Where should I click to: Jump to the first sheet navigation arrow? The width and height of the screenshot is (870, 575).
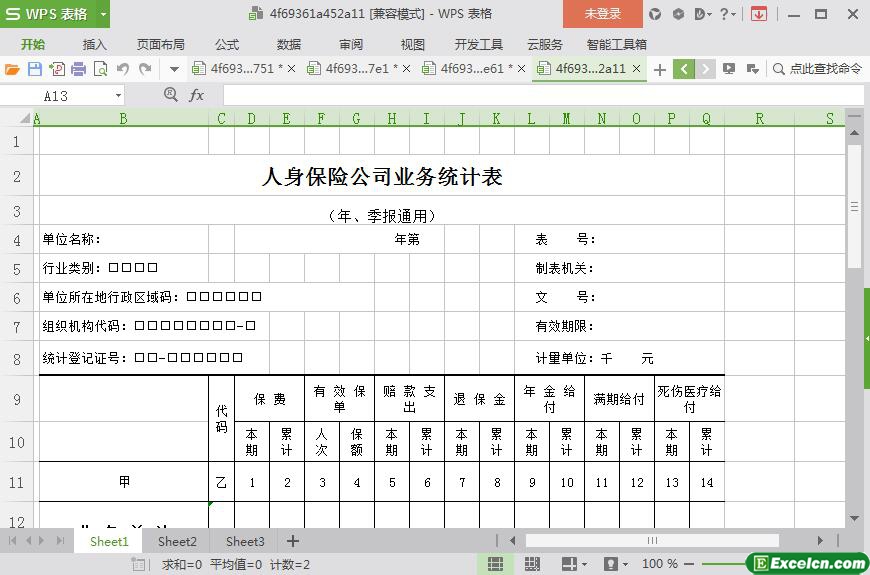click(x=12, y=541)
